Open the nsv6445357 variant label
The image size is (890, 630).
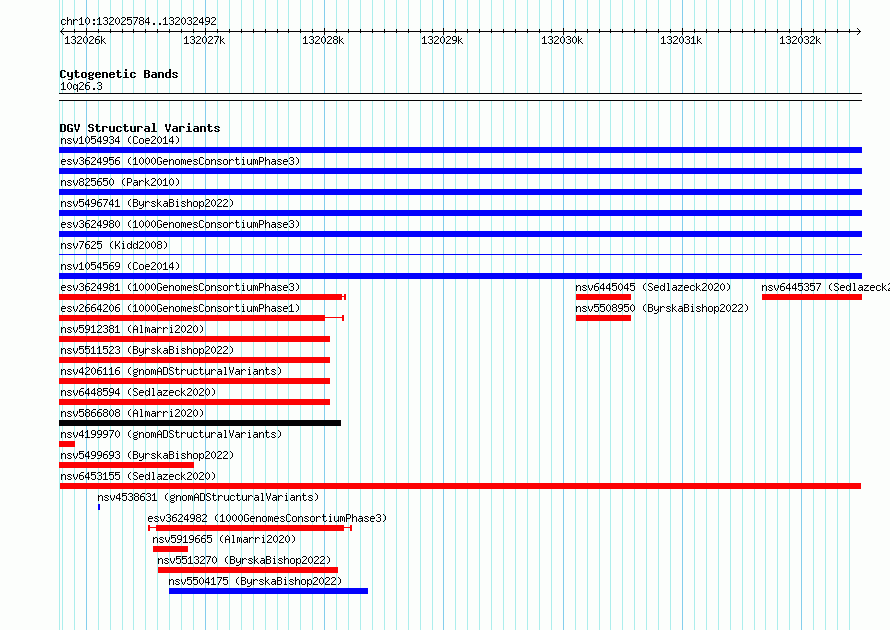coord(825,287)
